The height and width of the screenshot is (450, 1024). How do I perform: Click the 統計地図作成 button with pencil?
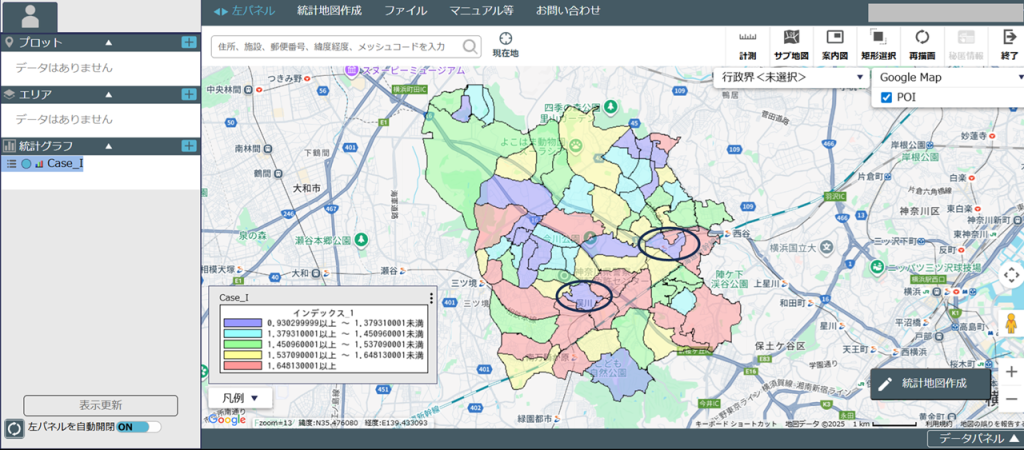point(932,383)
